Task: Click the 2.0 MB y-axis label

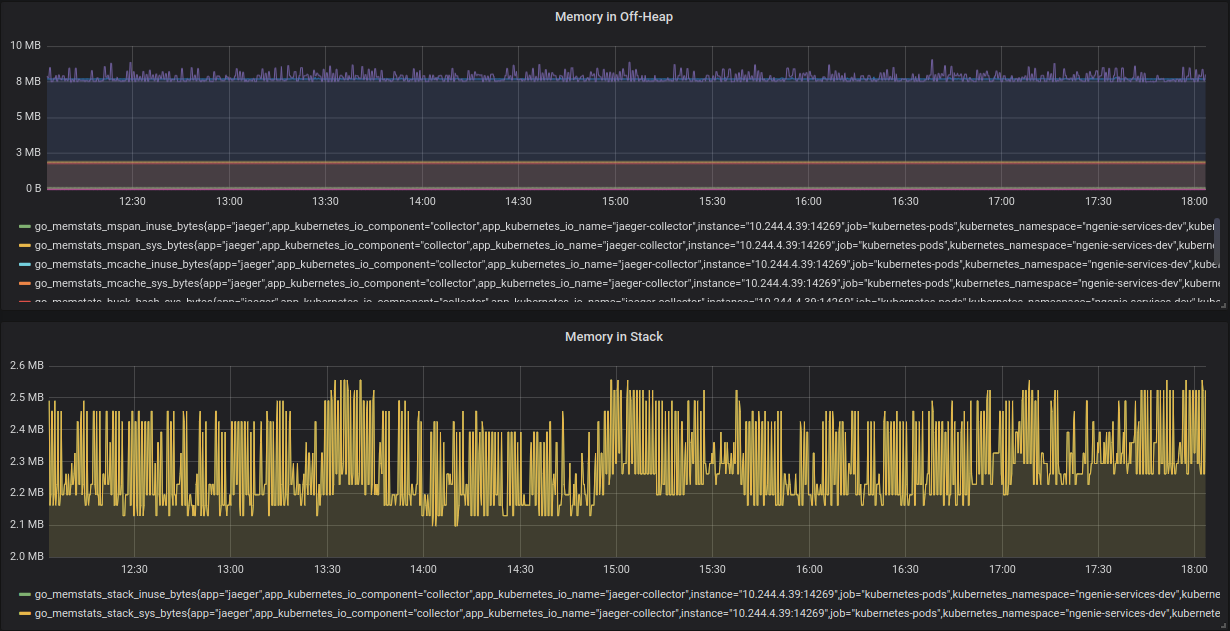Action: 26,557
